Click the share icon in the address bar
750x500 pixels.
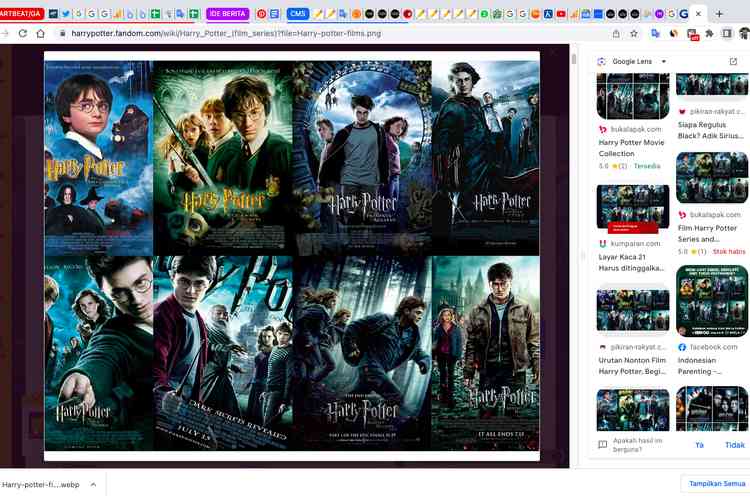click(x=614, y=33)
